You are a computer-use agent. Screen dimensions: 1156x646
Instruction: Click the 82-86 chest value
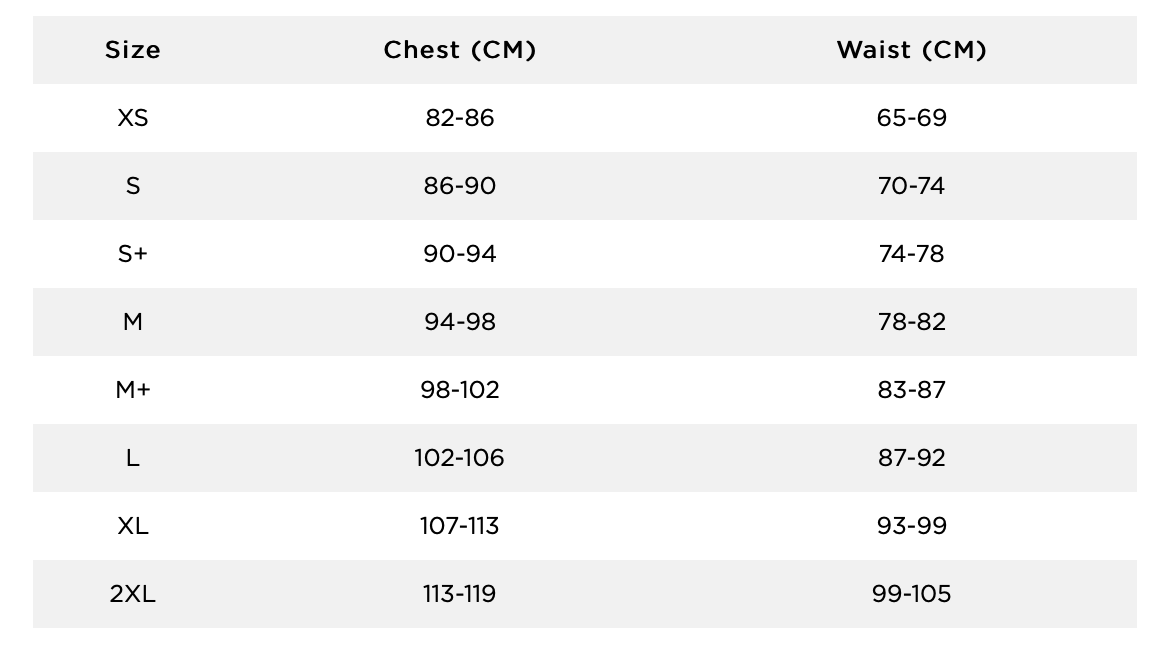coord(459,117)
